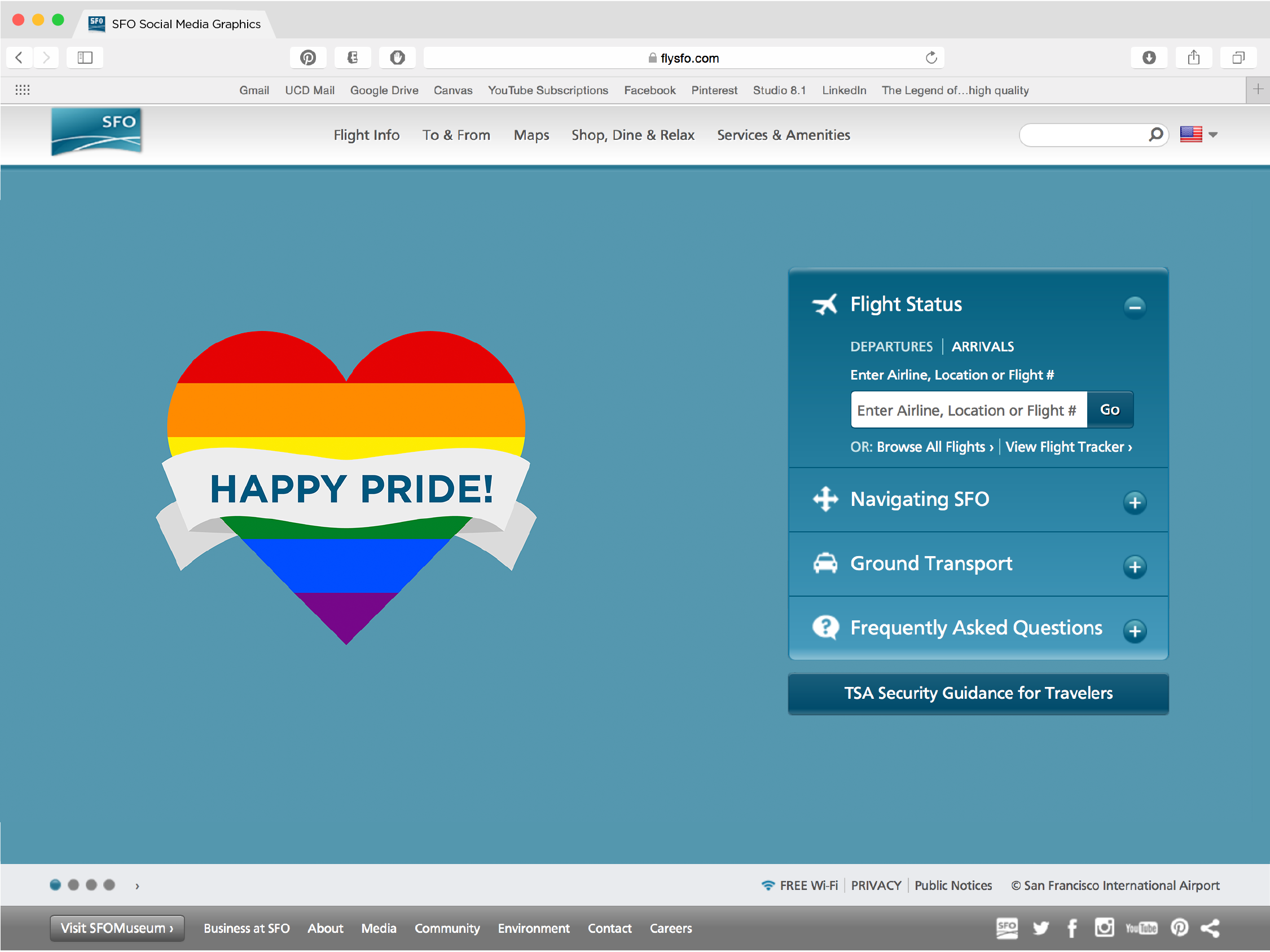Select the second carousel dot
Viewport: 1270px width, 952px height.
click(x=73, y=885)
